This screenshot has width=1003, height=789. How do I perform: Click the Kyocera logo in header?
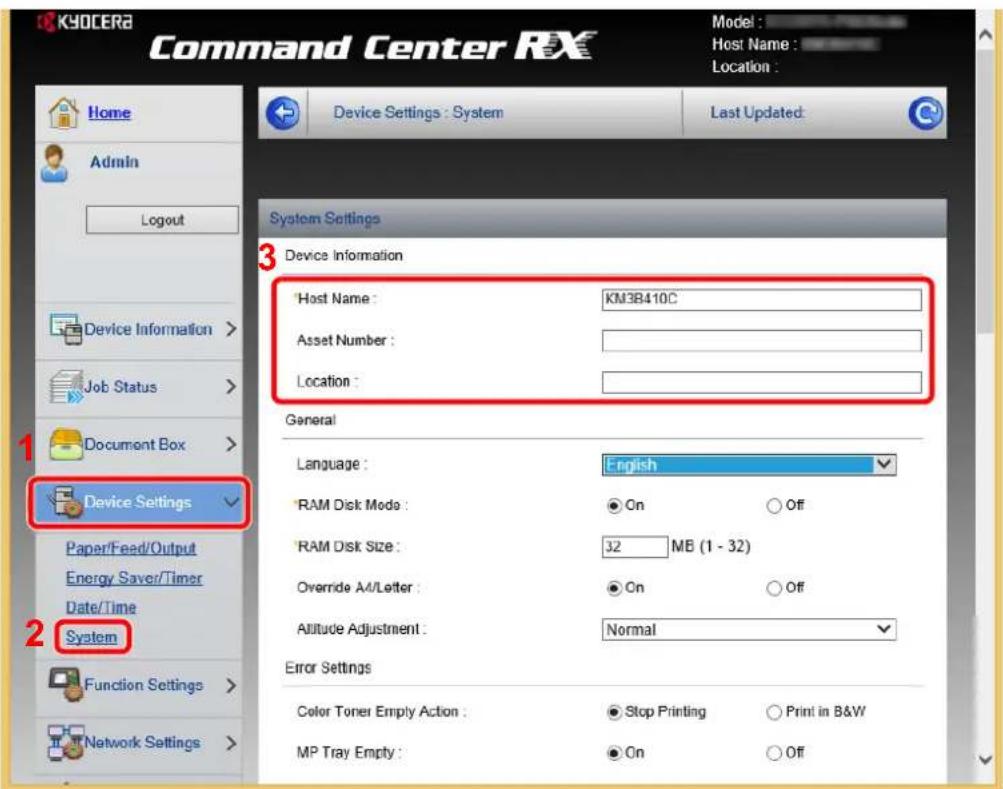pyautogui.click(x=86, y=22)
